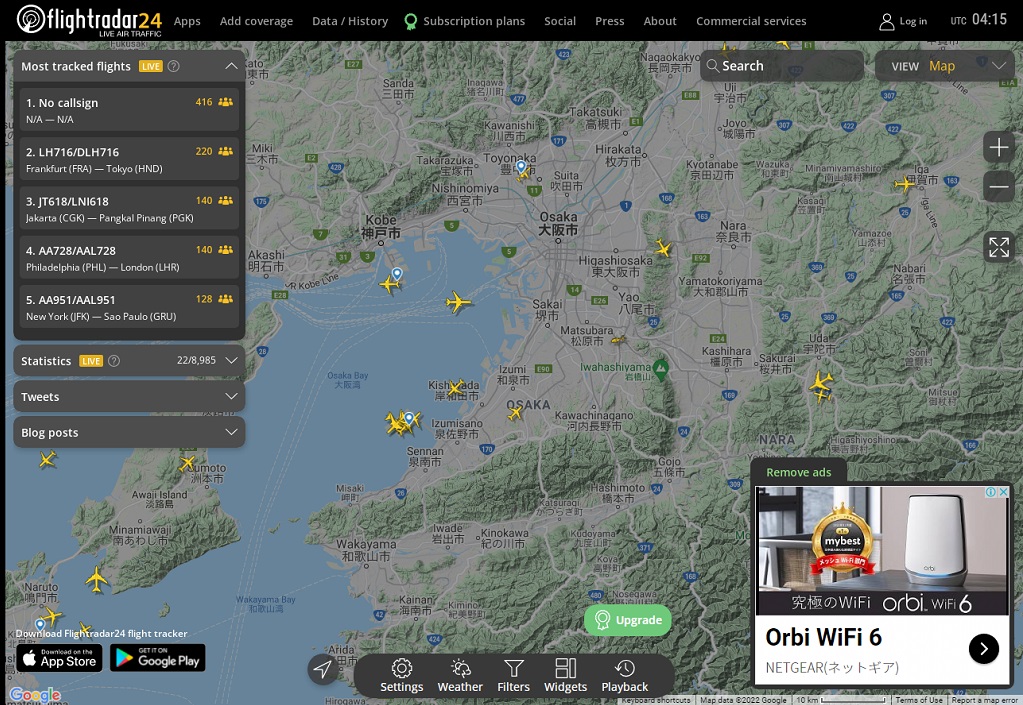
Task: Open the Filters funnel tool
Action: point(513,675)
